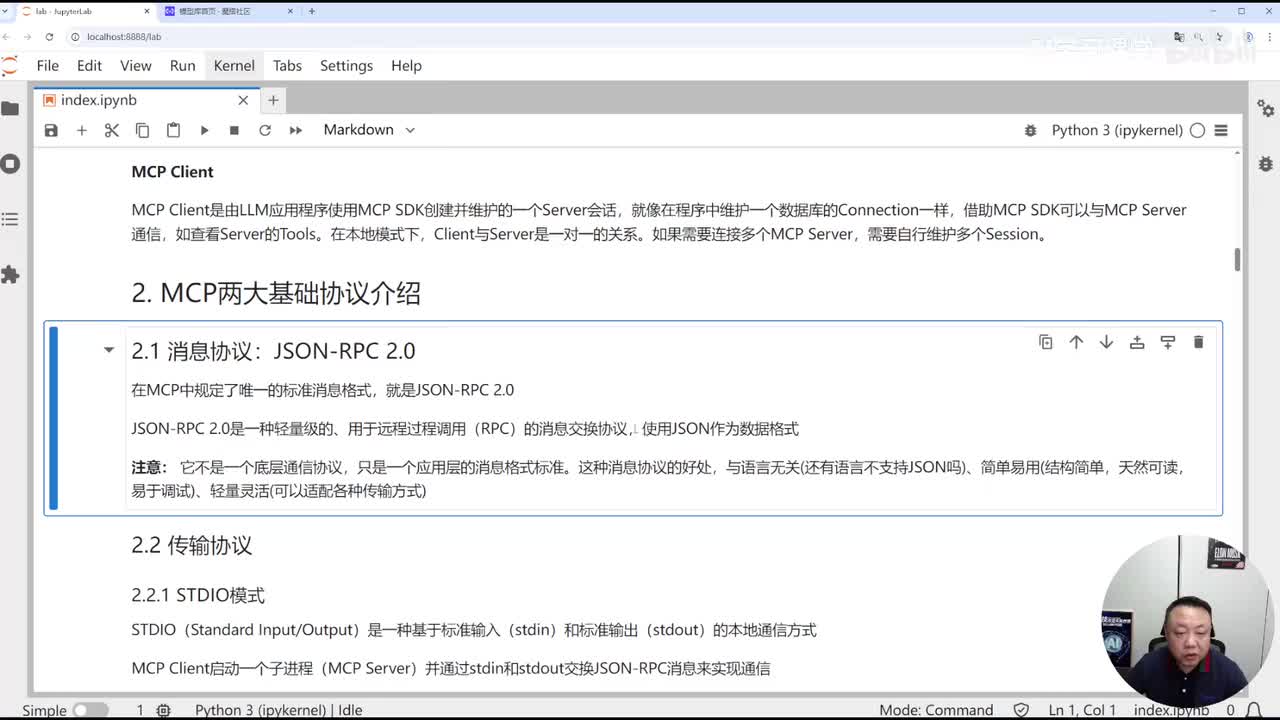Paste cell using clipboard icon
1280x720 pixels.
point(173,130)
